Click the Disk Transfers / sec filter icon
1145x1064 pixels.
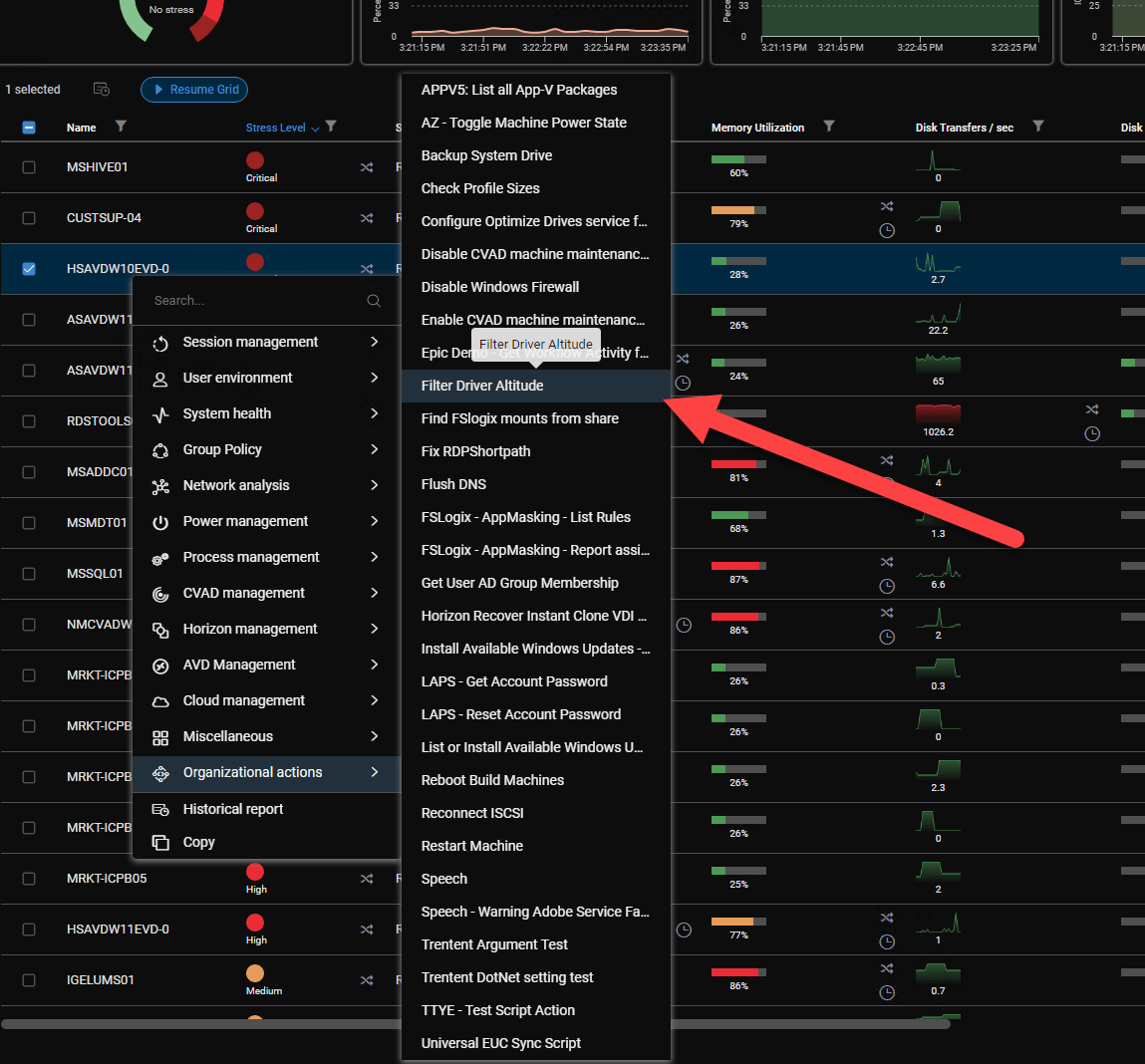(1038, 127)
